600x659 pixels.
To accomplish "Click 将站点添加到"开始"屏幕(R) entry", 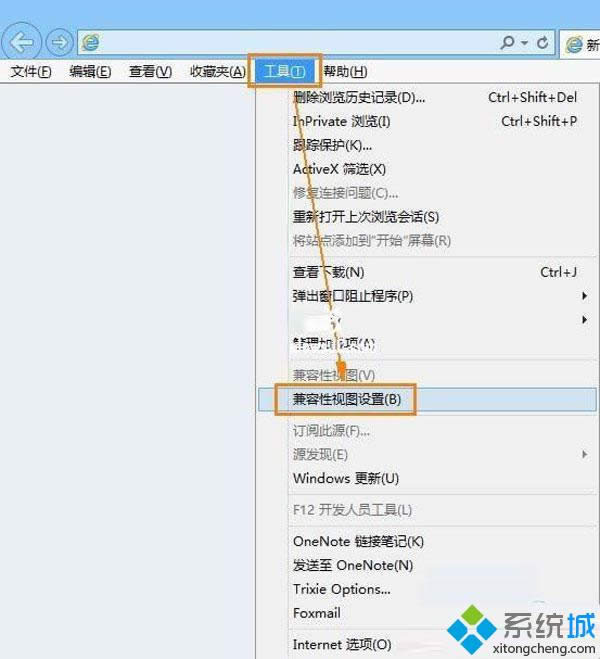I will (x=427, y=241).
